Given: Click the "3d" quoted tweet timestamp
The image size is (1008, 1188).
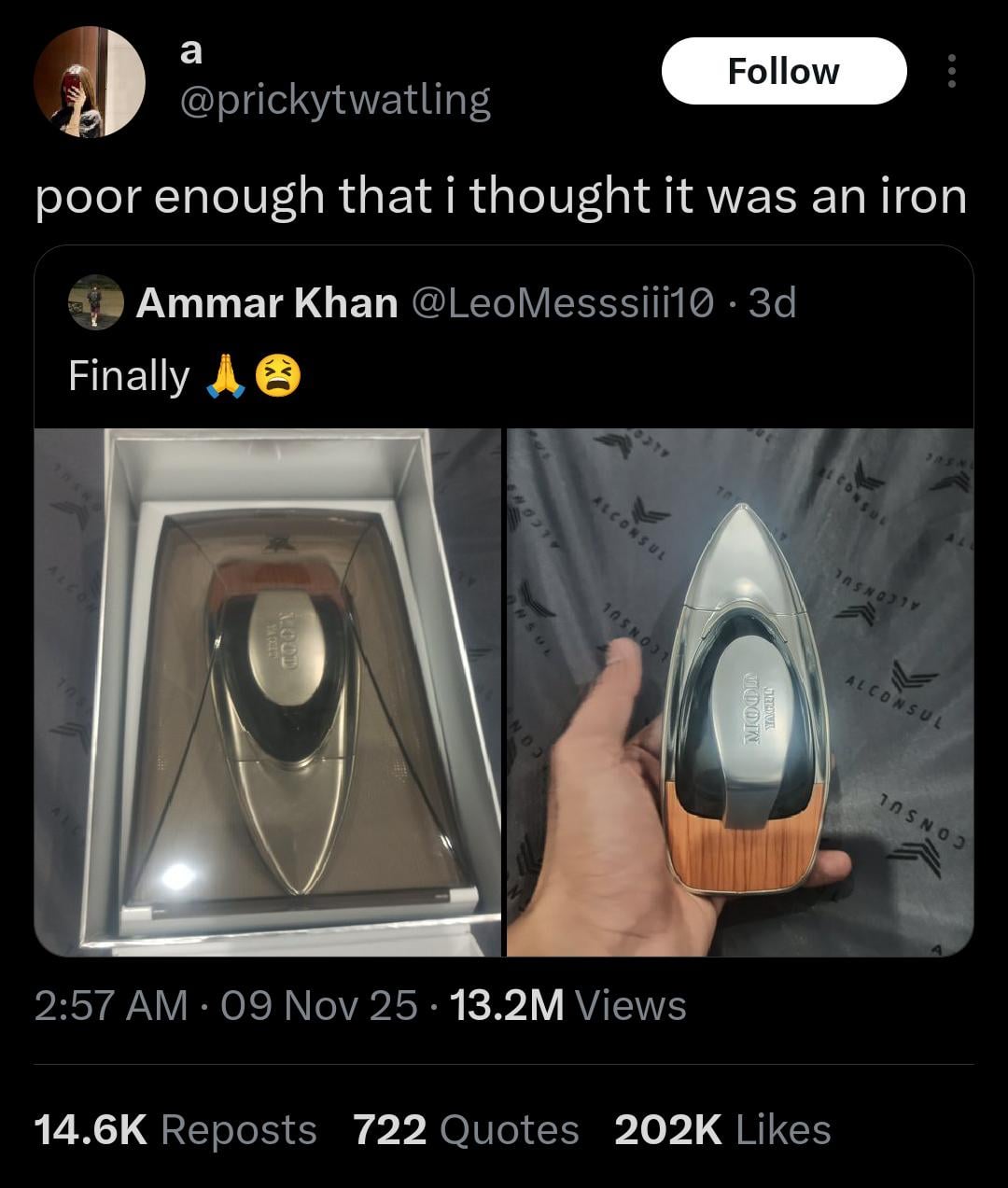Looking at the screenshot, I should (x=773, y=302).
